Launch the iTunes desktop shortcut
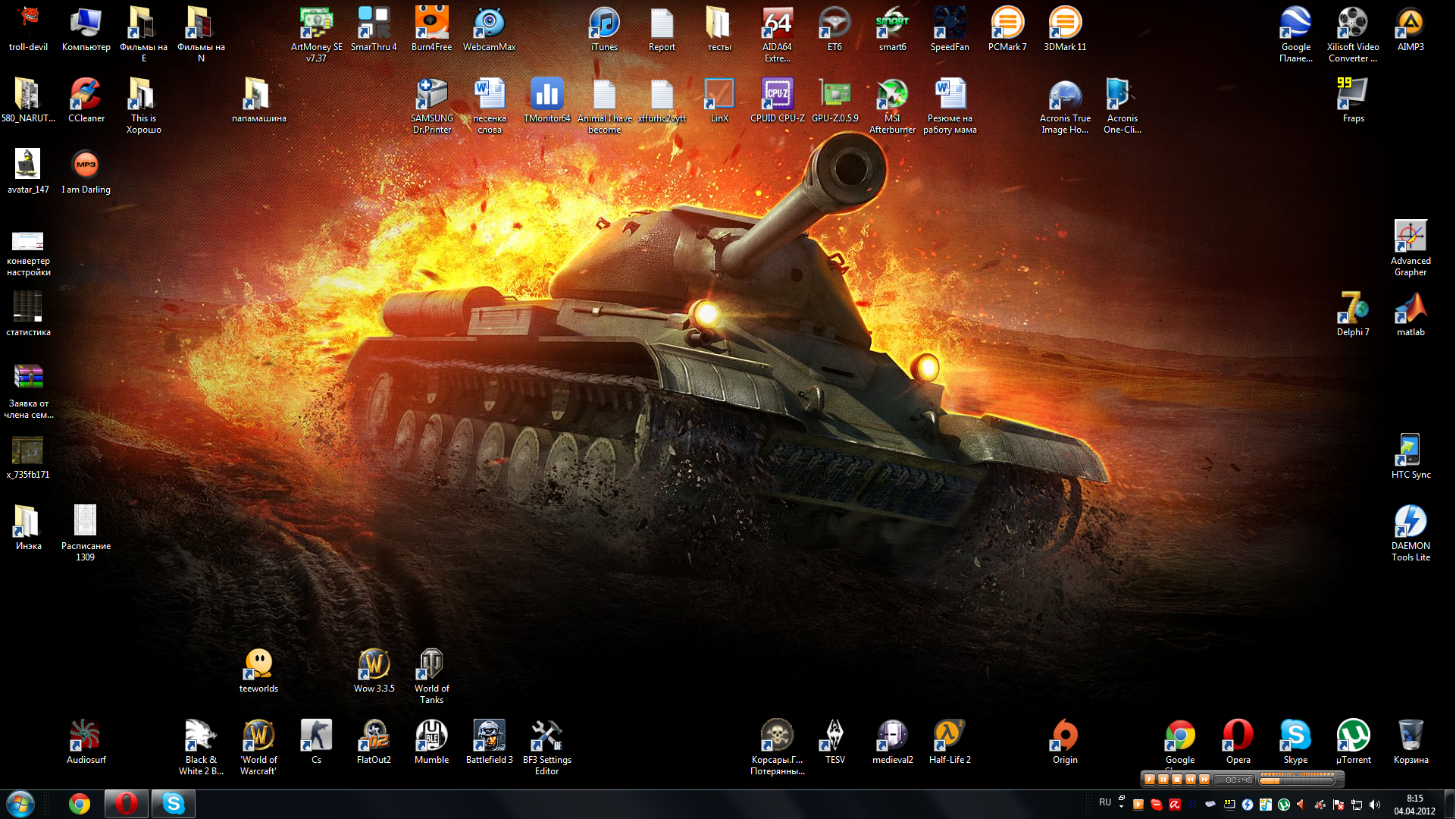 pyautogui.click(x=604, y=30)
